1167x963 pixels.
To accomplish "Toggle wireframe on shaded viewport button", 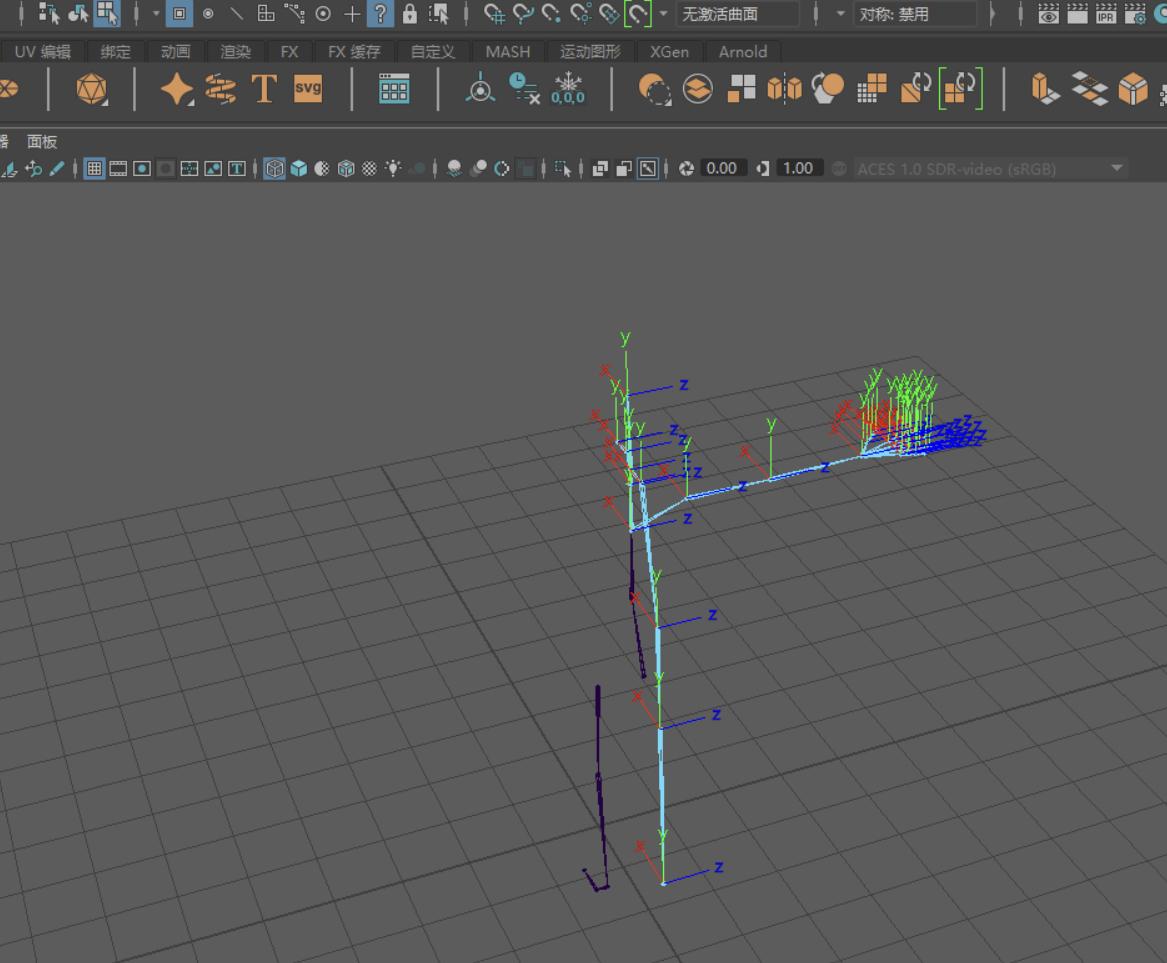I will (346, 169).
